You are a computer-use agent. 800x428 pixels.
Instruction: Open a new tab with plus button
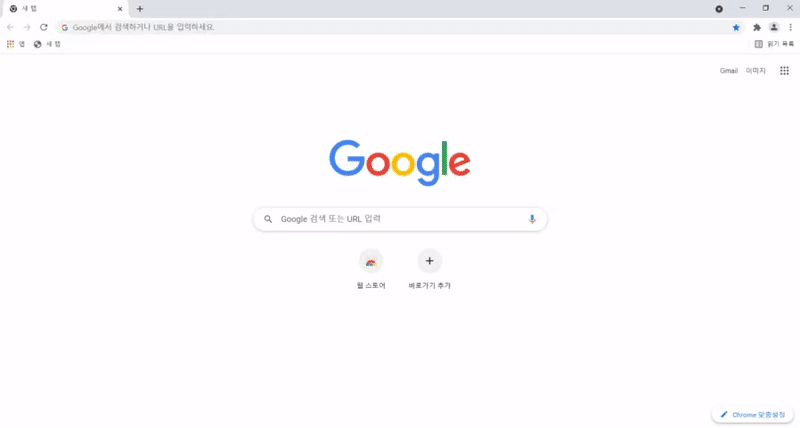(x=140, y=9)
